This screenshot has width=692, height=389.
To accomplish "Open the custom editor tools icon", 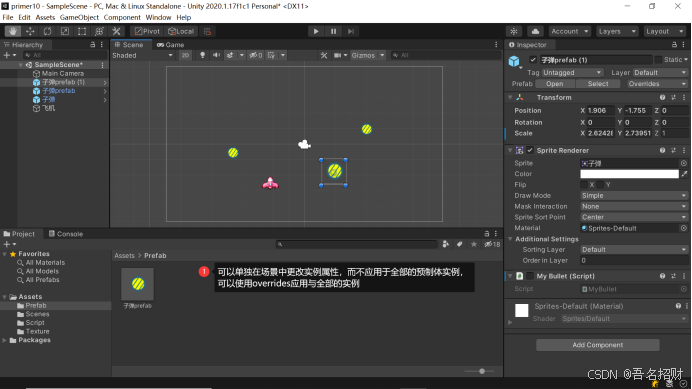I will 117,31.
